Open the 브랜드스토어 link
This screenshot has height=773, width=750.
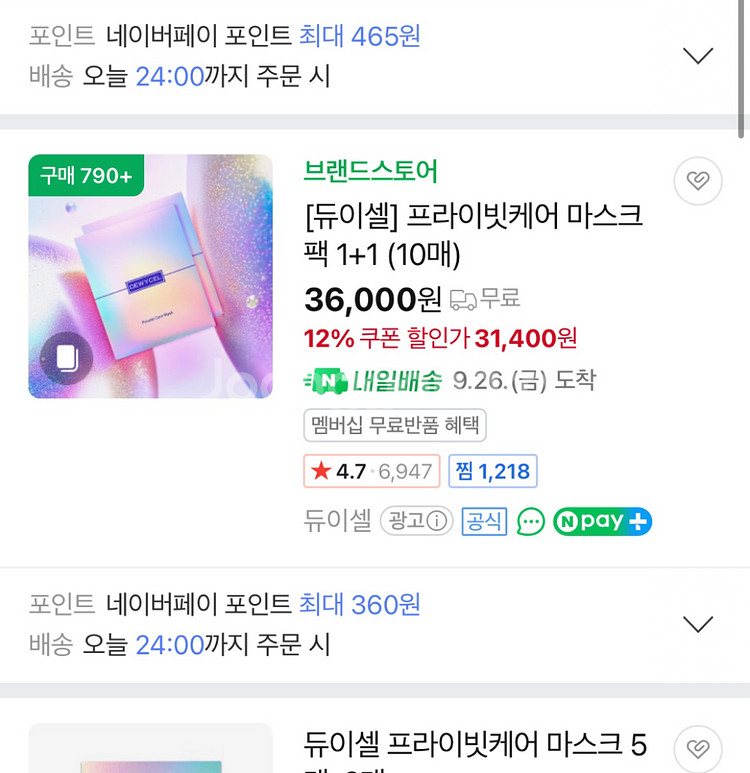[370, 172]
